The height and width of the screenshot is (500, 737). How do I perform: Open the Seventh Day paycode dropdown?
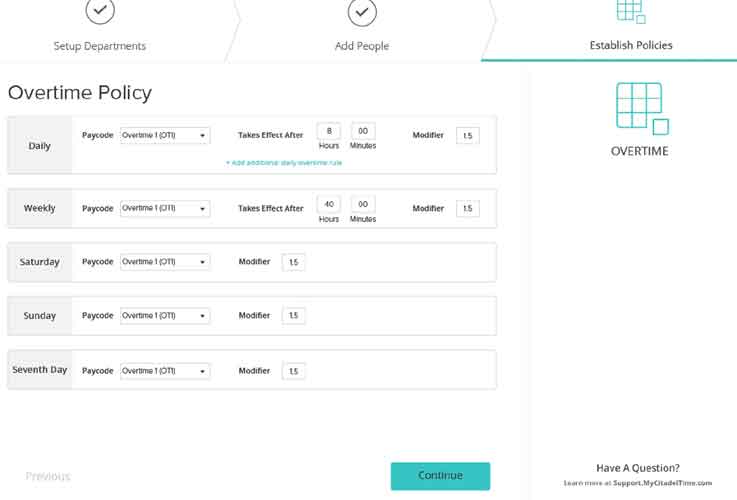(165, 371)
